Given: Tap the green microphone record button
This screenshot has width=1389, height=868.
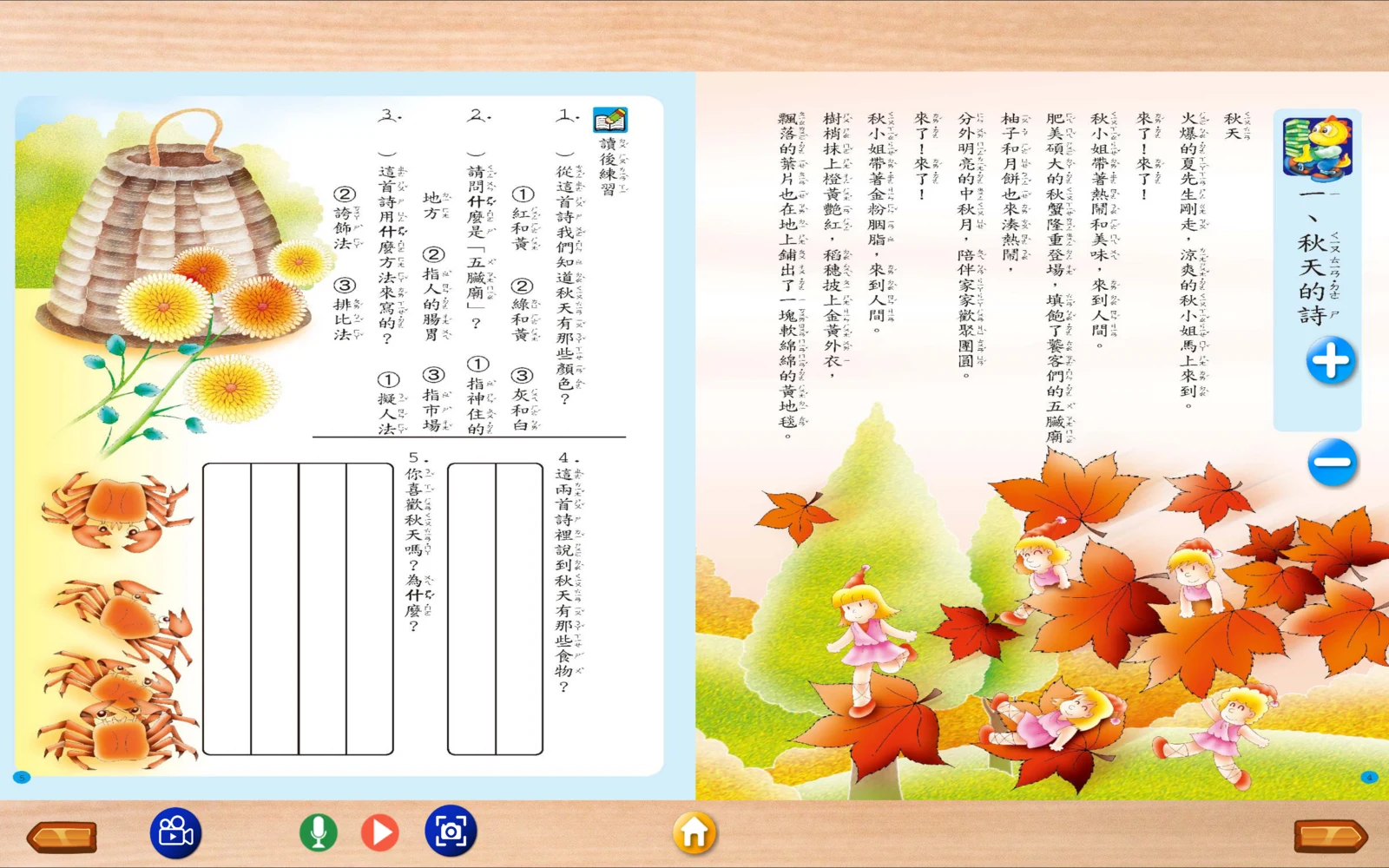Looking at the screenshot, I should 319,832.
